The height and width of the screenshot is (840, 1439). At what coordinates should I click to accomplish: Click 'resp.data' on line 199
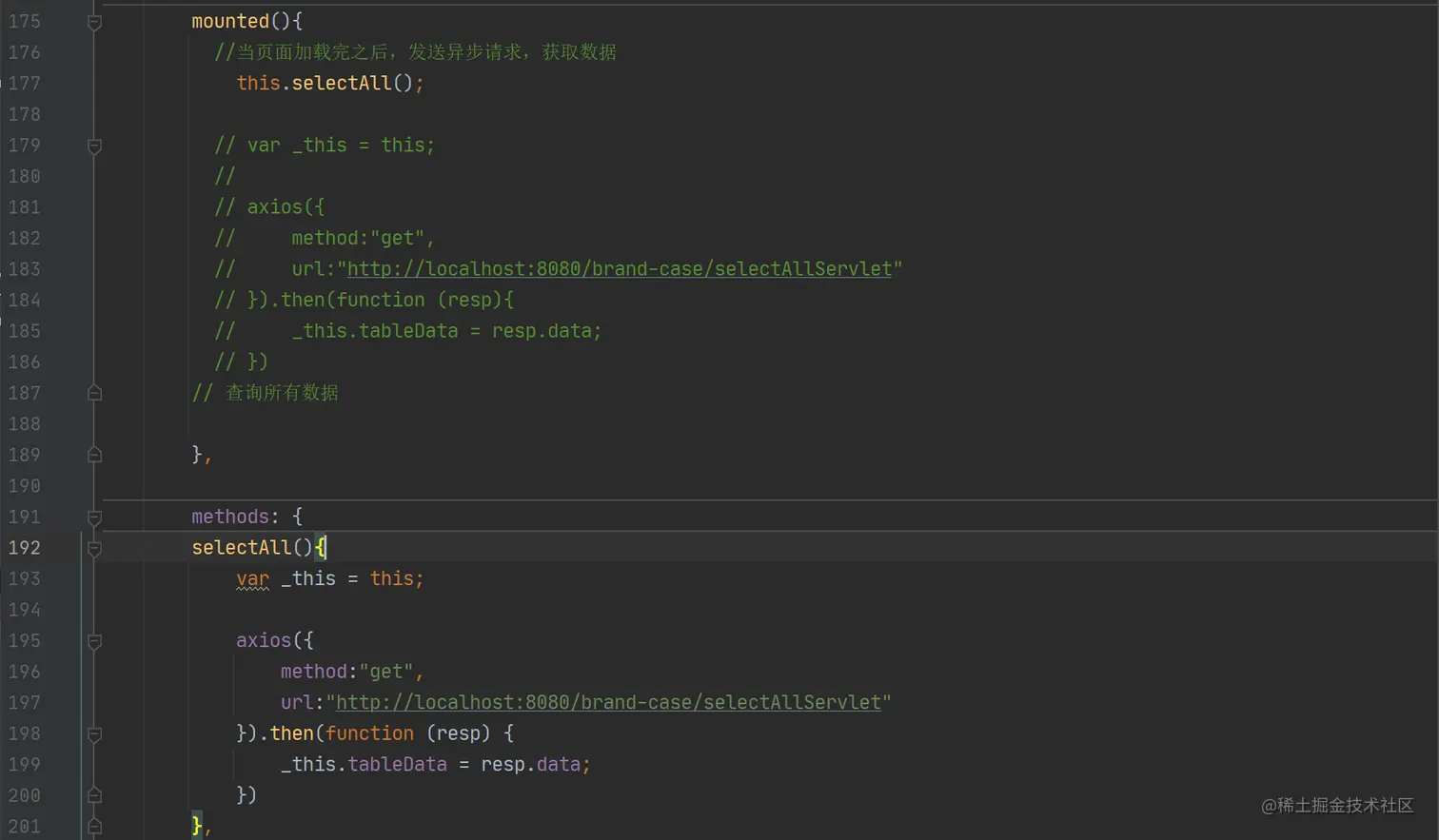[531, 765]
